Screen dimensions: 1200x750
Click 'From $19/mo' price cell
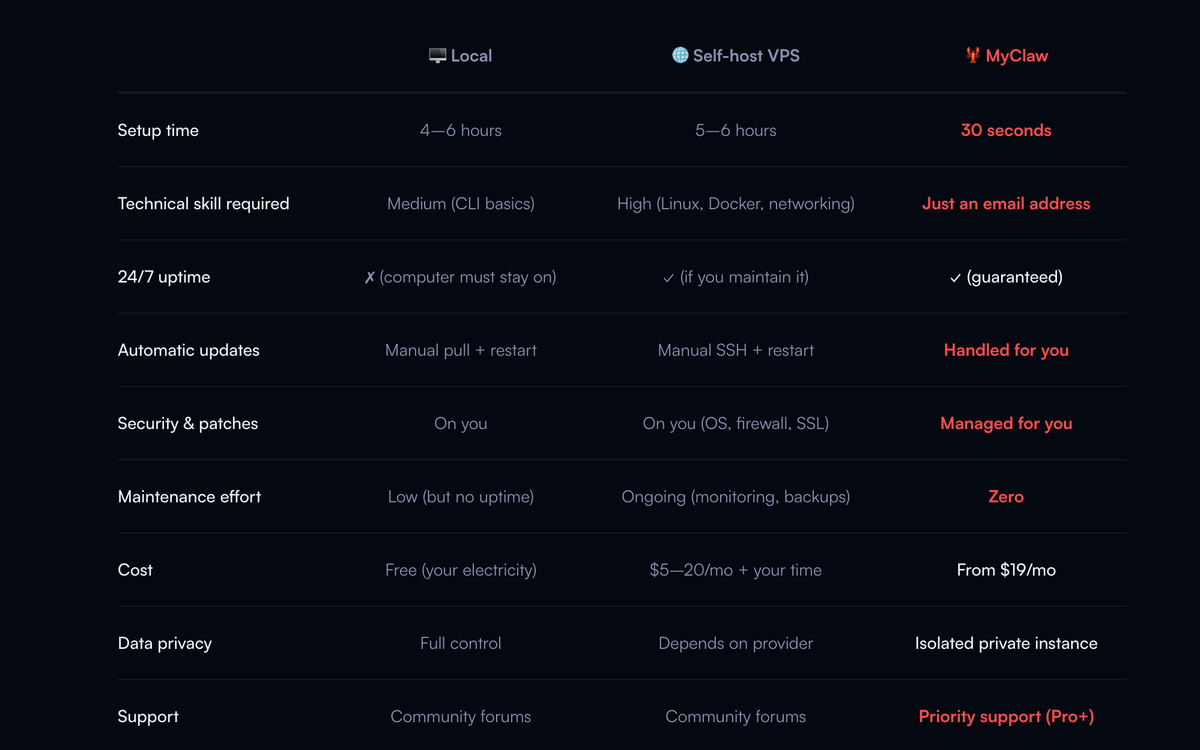tap(1006, 570)
